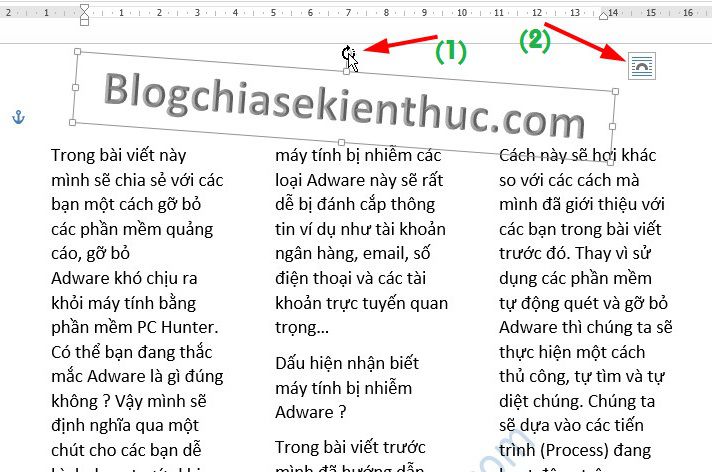
Task: Click the line "Trong bài viết này"
Action: [119, 155]
